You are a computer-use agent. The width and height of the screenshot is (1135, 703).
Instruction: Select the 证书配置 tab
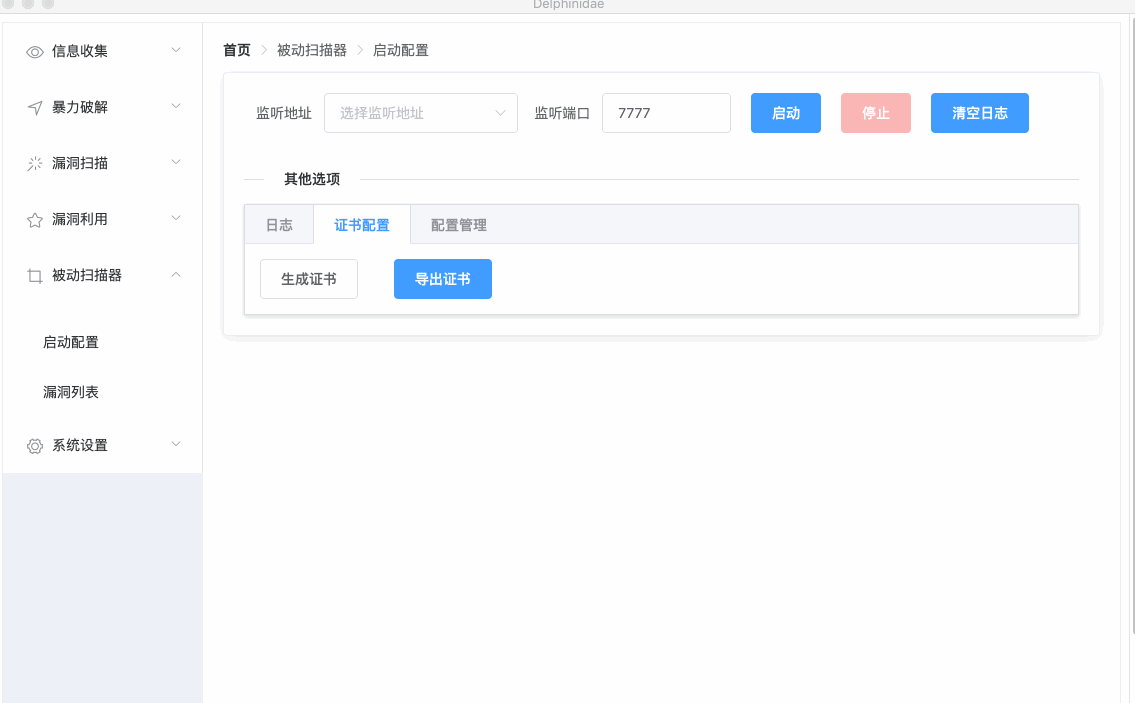pos(362,225)
